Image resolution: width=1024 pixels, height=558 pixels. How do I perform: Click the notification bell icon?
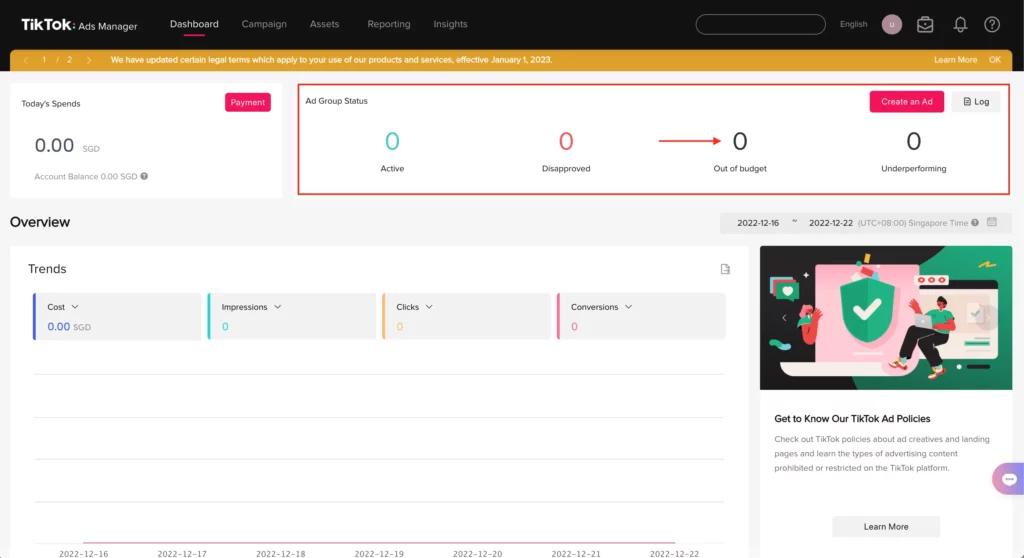click(960, 24)
